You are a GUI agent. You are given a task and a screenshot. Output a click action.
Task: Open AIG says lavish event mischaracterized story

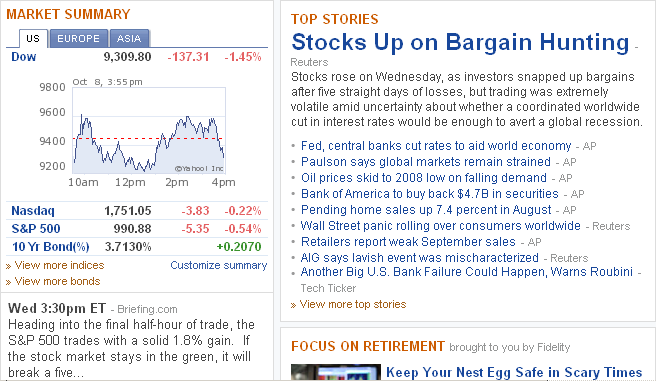pos(420,257)
